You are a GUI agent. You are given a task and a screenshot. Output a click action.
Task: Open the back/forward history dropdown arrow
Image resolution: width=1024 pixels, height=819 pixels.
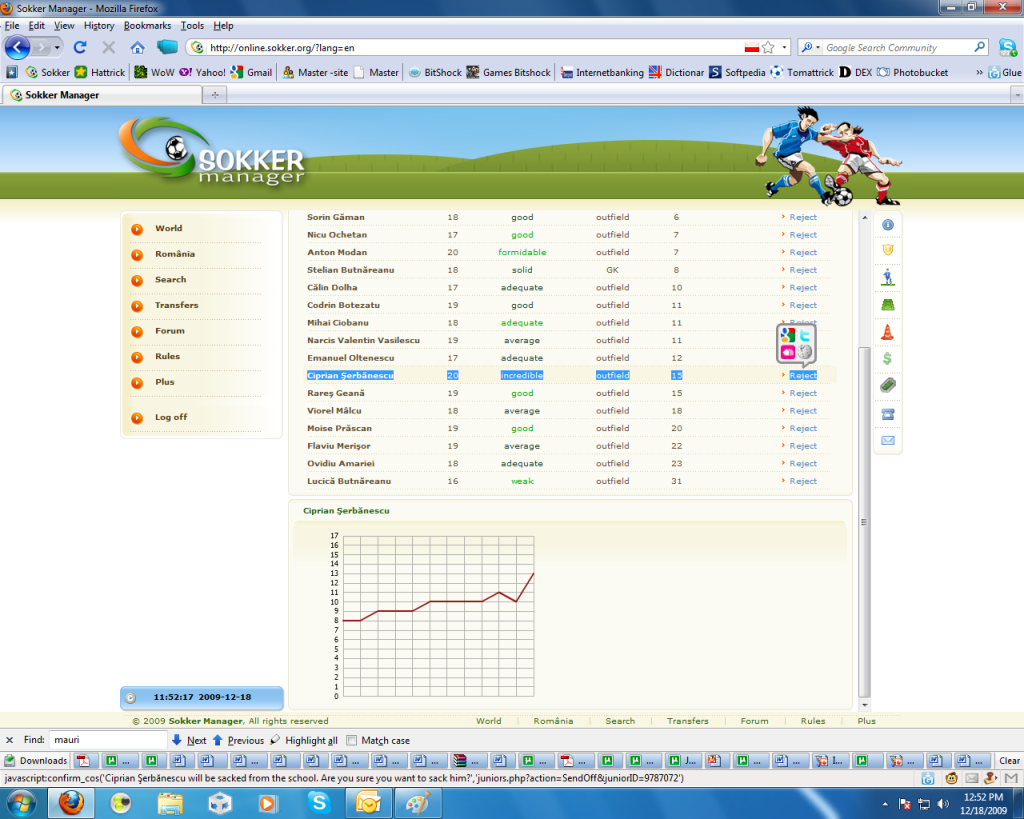pyautogui.click(x=57, y=47)
